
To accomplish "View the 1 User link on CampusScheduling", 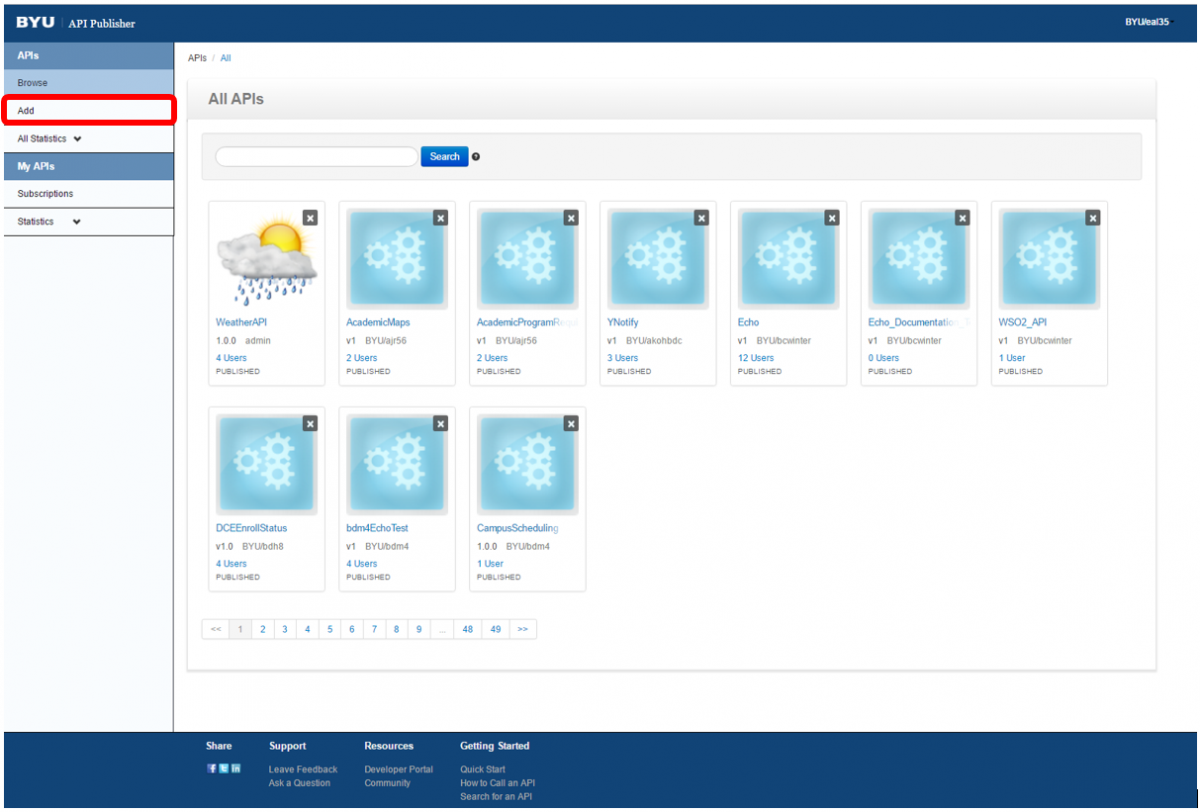I will [490, 564].
